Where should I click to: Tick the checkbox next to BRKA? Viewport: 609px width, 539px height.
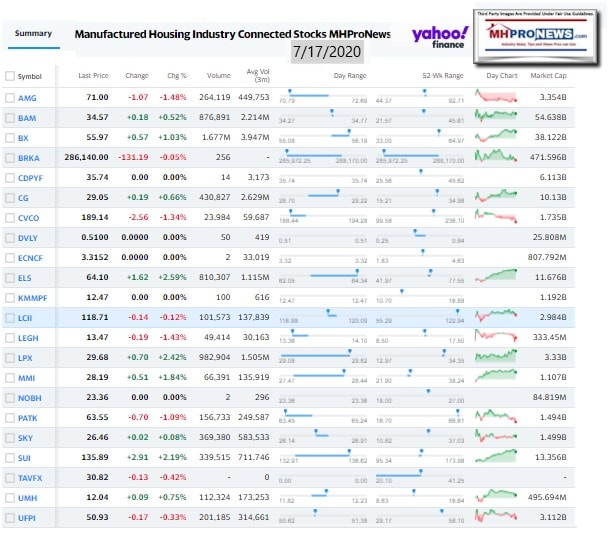10,157
